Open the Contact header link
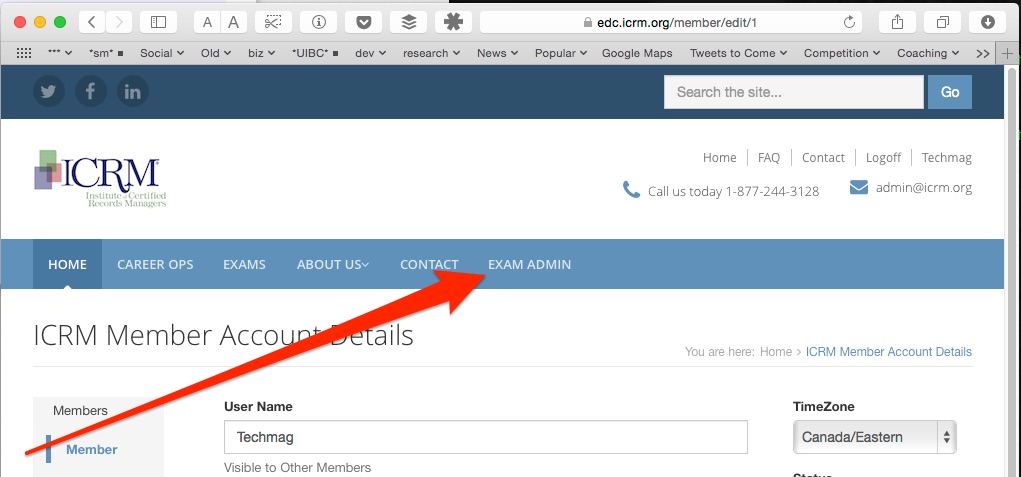Viewport: 1021px width, 477px height. click(x=823, y=157)
